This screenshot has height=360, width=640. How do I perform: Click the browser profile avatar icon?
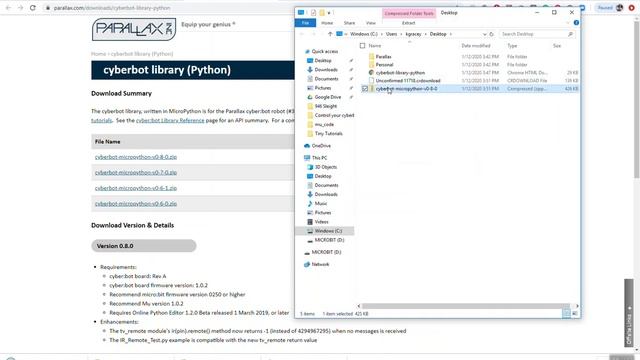620,8
